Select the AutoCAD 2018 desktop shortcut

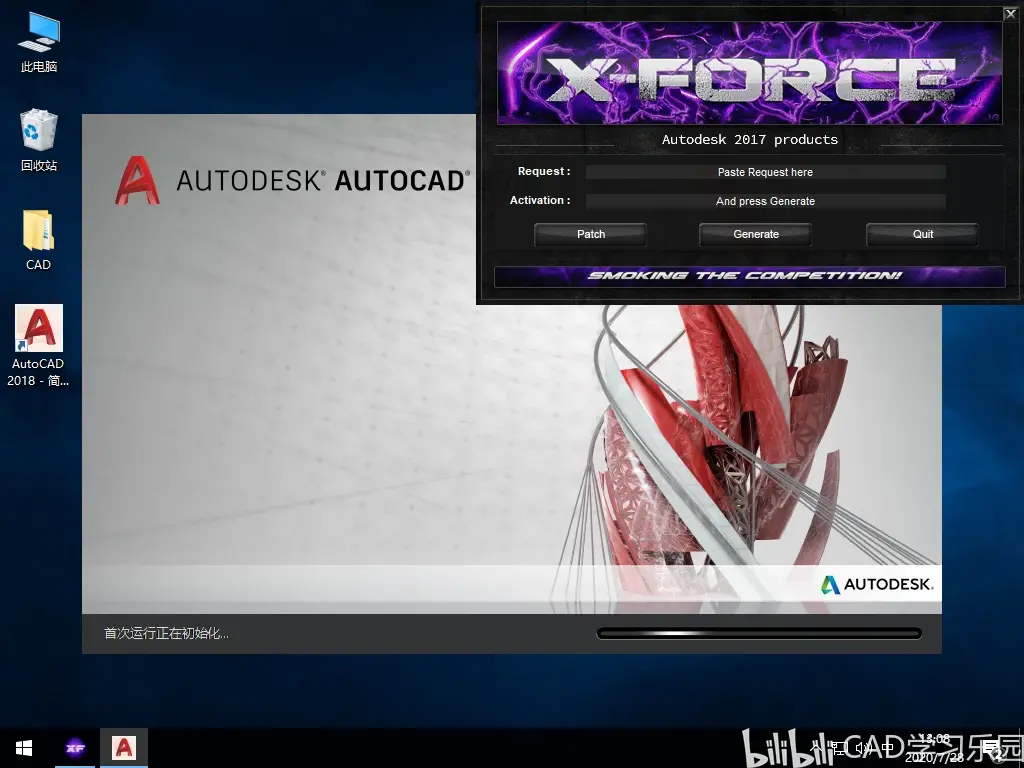pos(39,345)
